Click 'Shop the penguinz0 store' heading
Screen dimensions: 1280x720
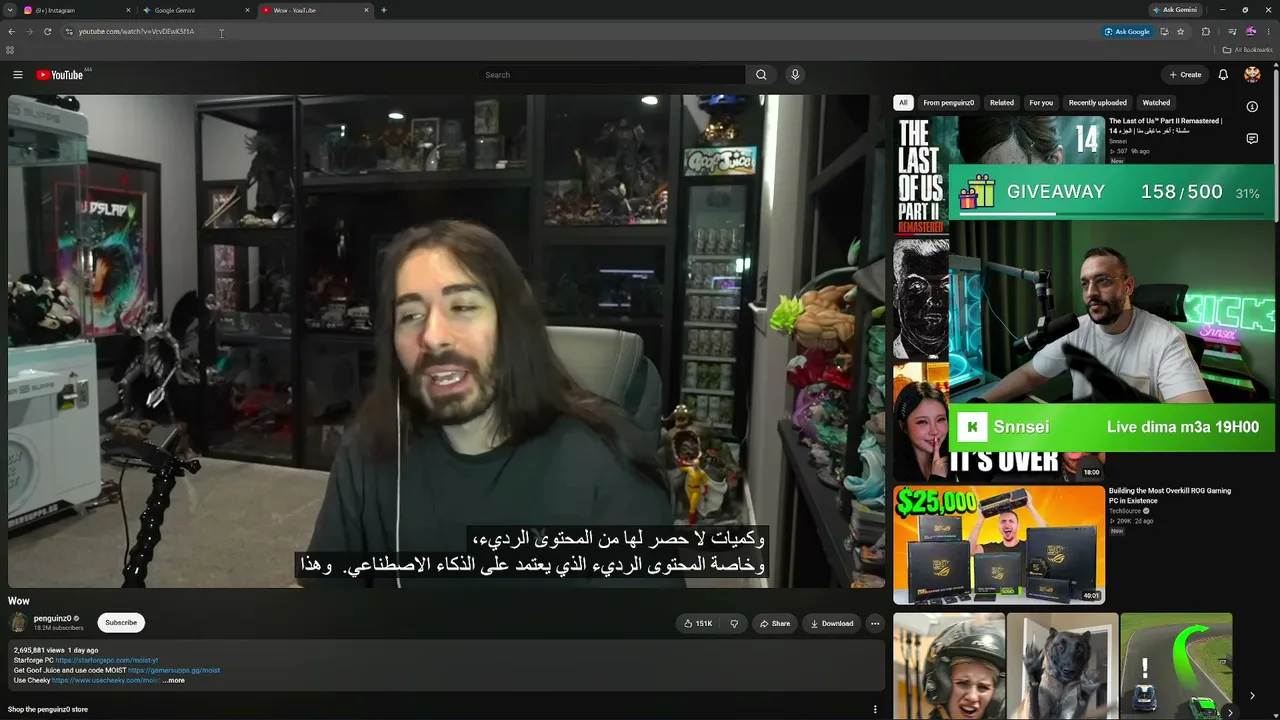click(48, 710)
